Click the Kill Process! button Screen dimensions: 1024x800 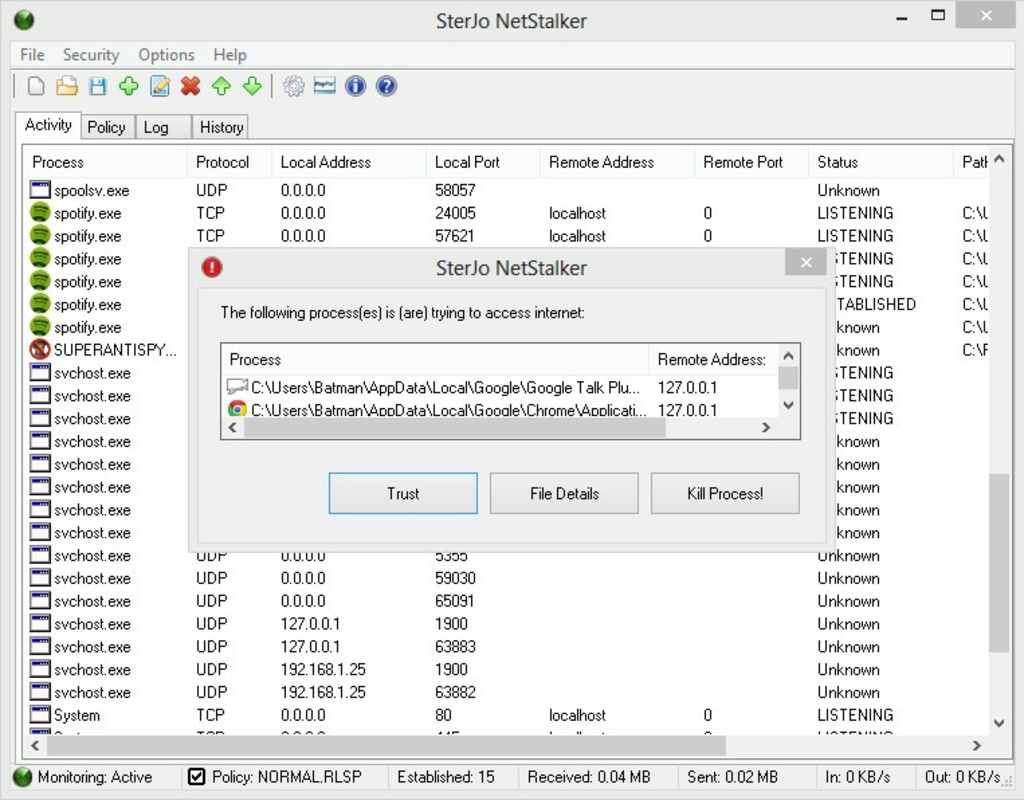(x=725, y=493)
